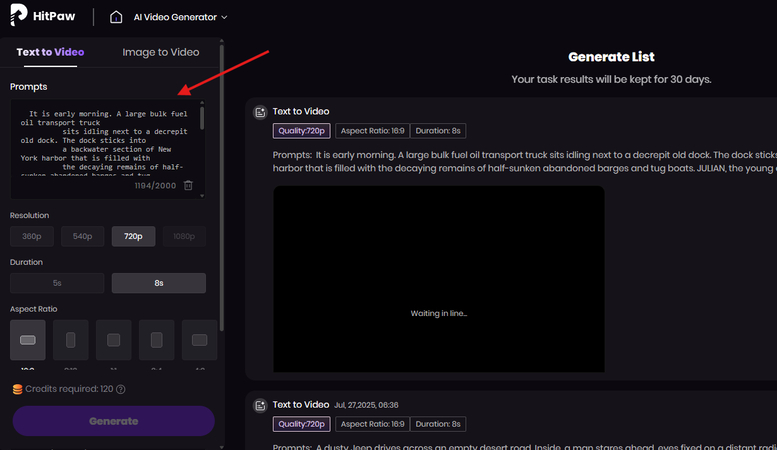Click the Credits required: 120 text
The width and height of the screenshot is (777, 450).
69,389
